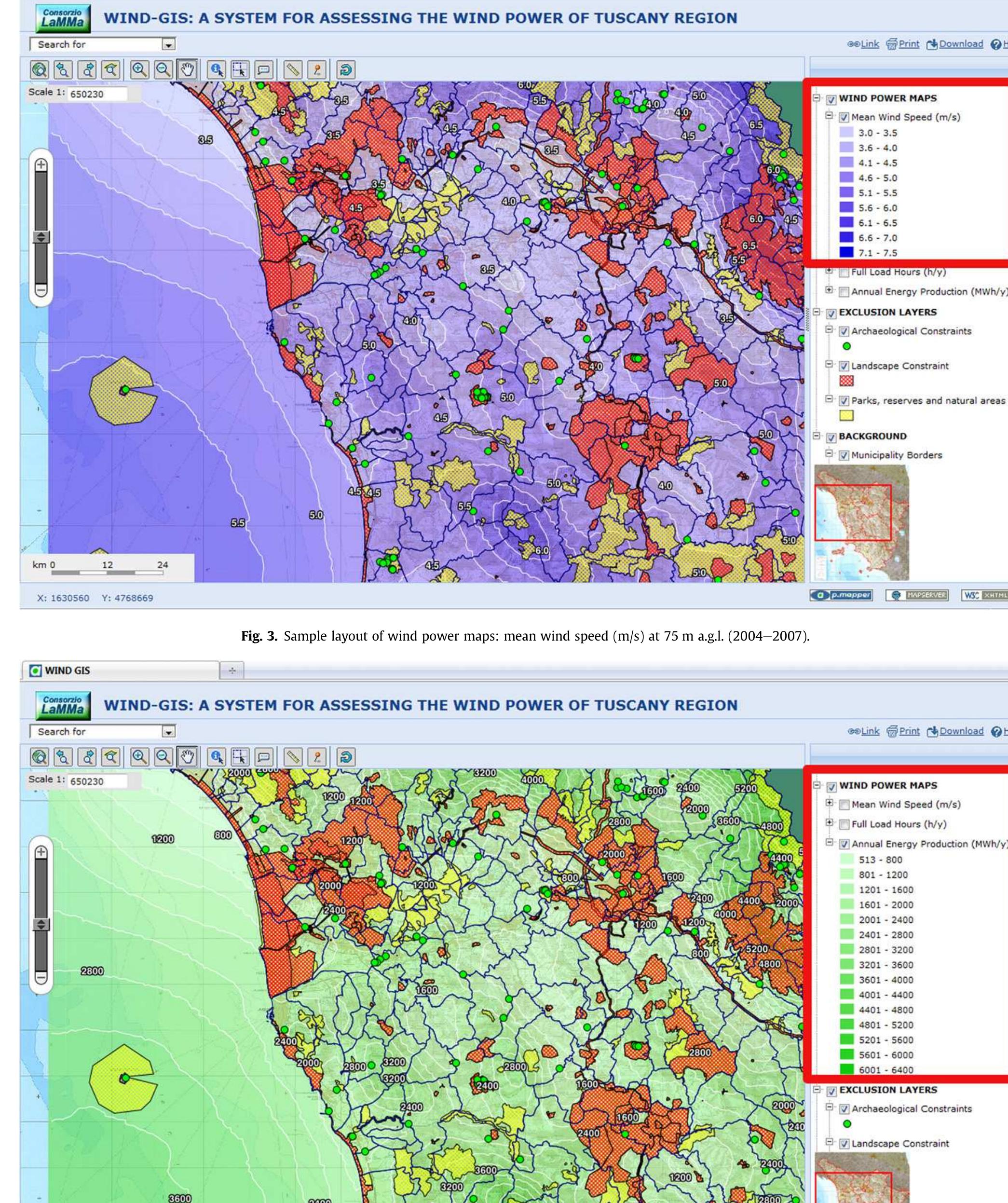Toggle Landscape Constraint checkbox in wind speed window
Image resolution: width=1008 pixels, height=1203 pixels.
pos(844,366)
